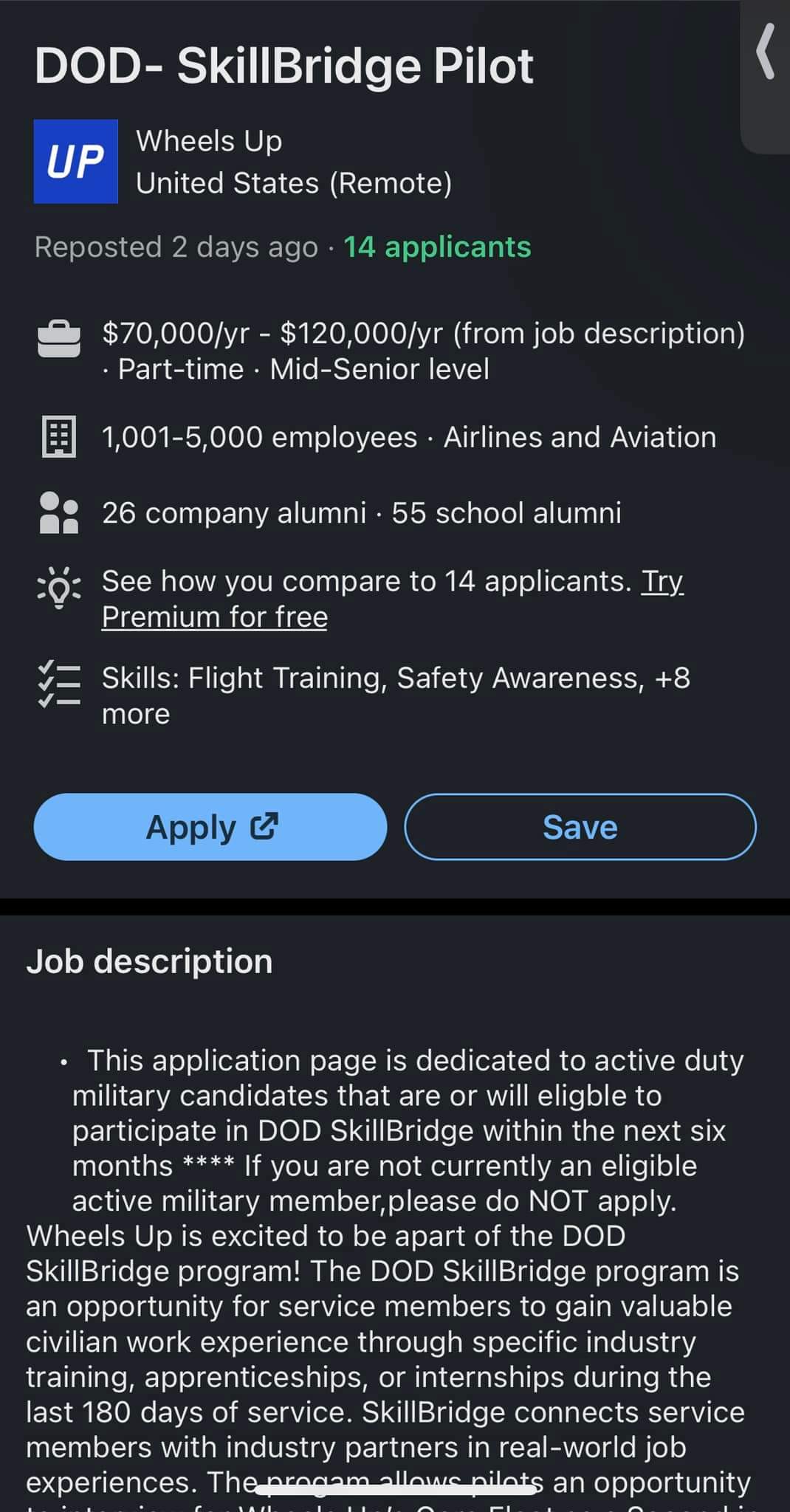Open the Try Premium for free link

tap(214, 616)
